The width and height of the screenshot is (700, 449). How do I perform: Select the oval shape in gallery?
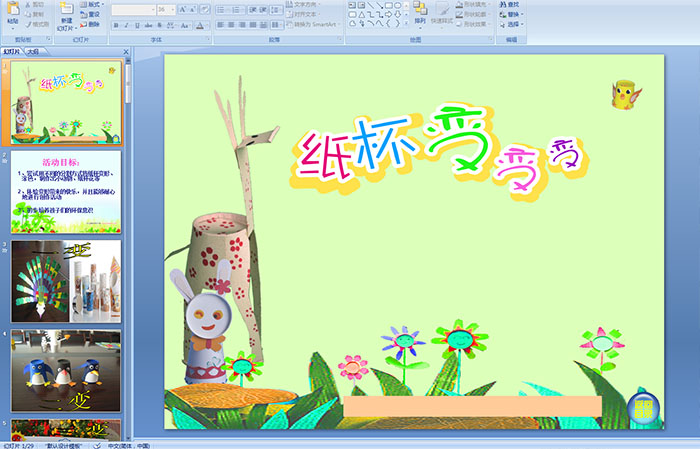pyautogui.click(x=397, y=5)
